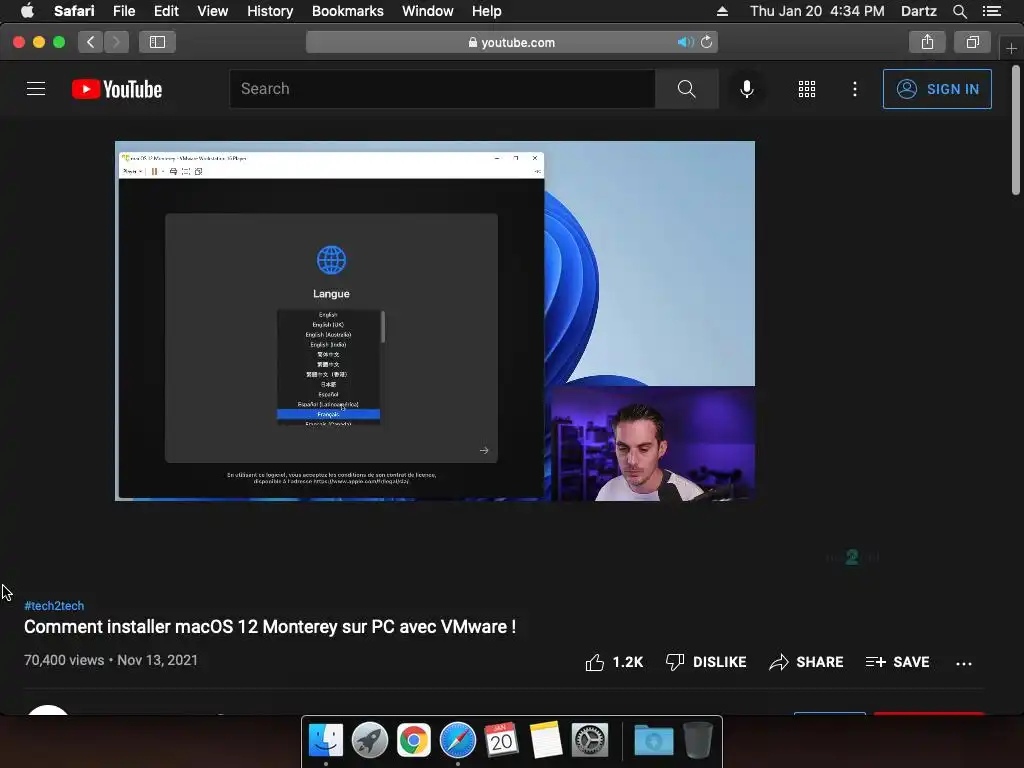Start voice search with microphone icon
The width and height of the screenshot is (1024, 768).
[x=746, y=89]
